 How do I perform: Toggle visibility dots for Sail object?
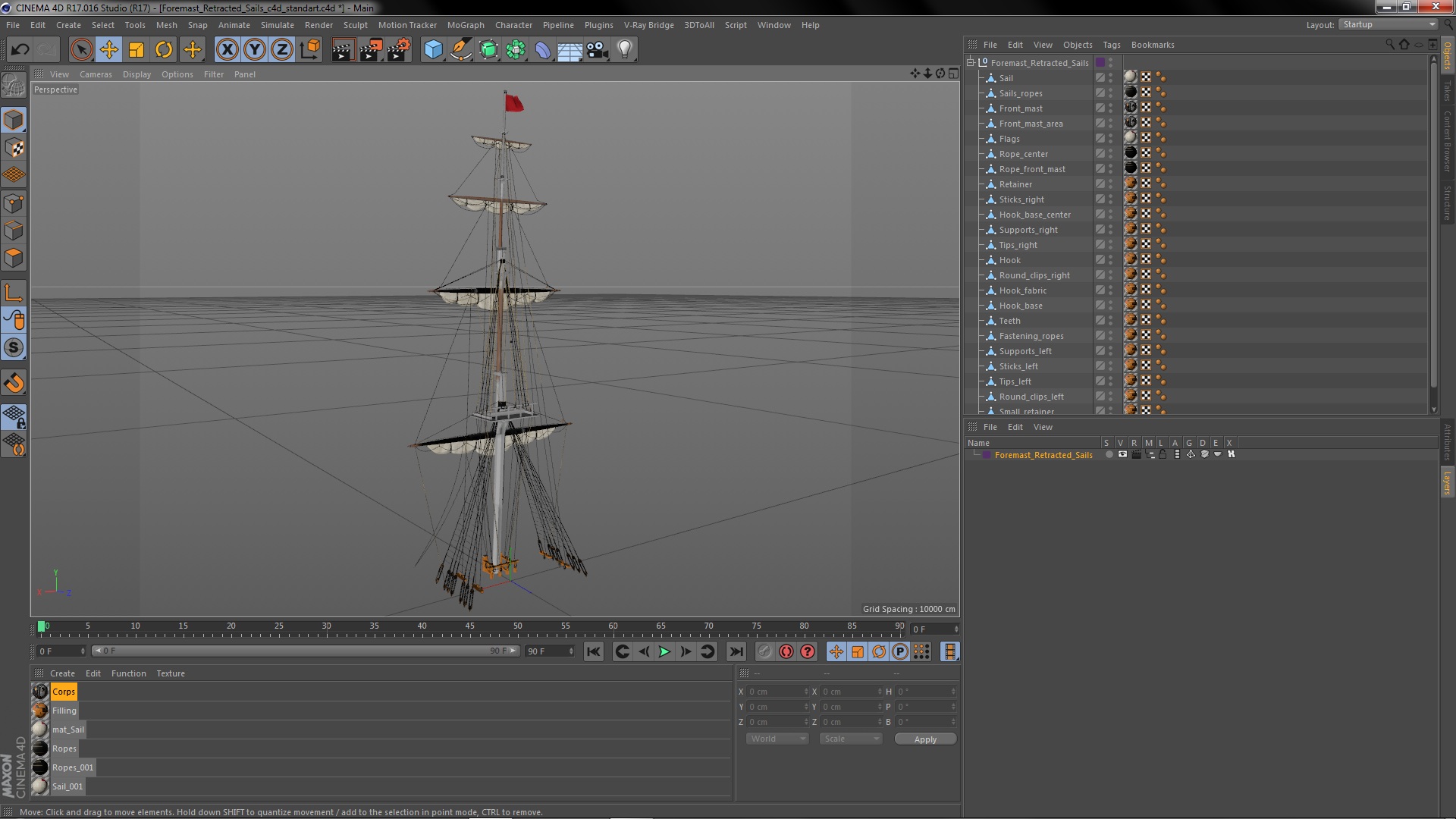tap(1111, 77)
